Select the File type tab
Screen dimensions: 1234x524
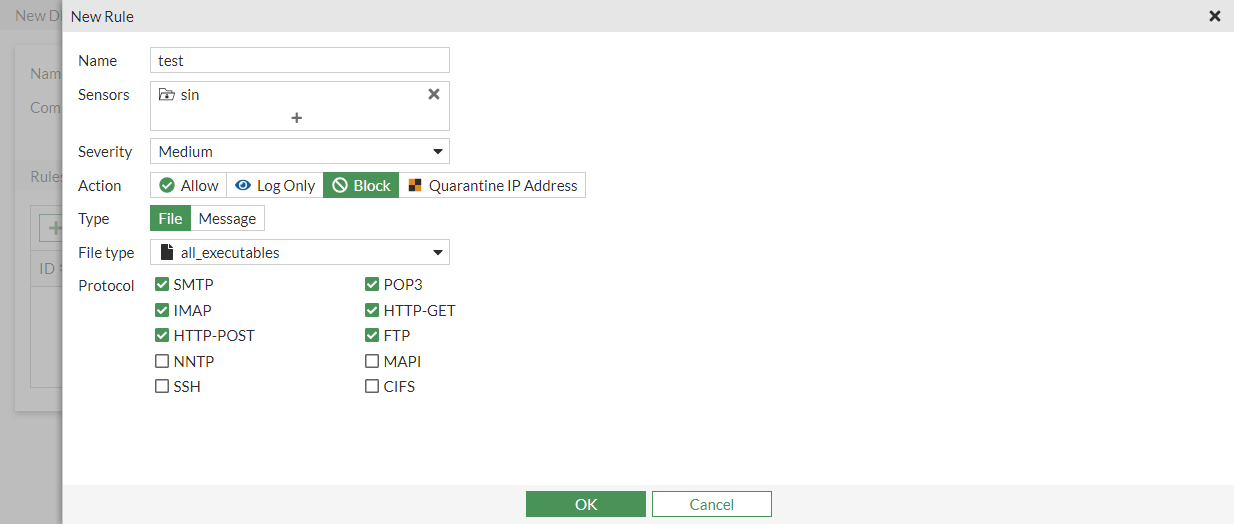(x=170, y=219)
